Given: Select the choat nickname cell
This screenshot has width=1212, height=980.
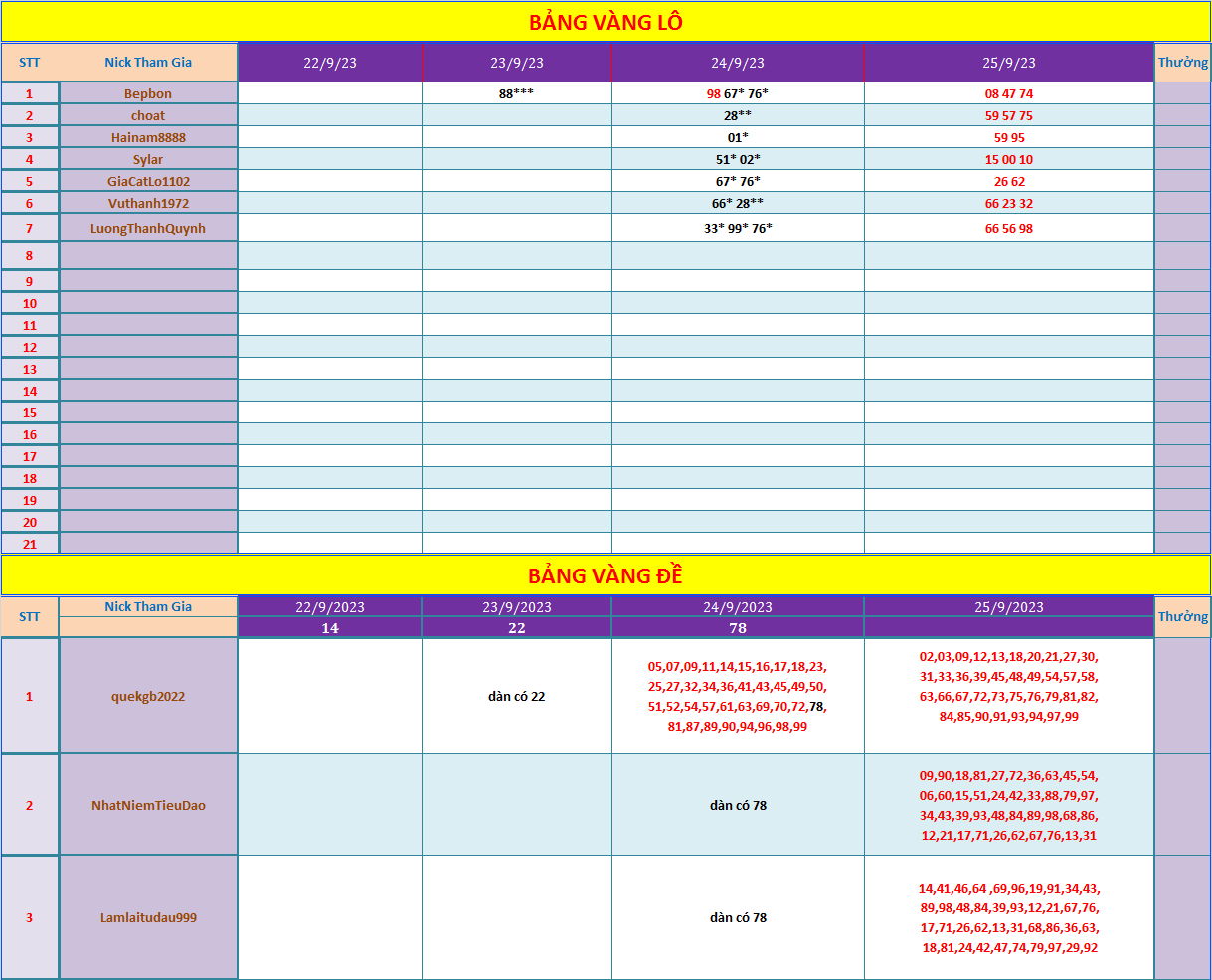Looking at the screenshot, I should point(148,115).
